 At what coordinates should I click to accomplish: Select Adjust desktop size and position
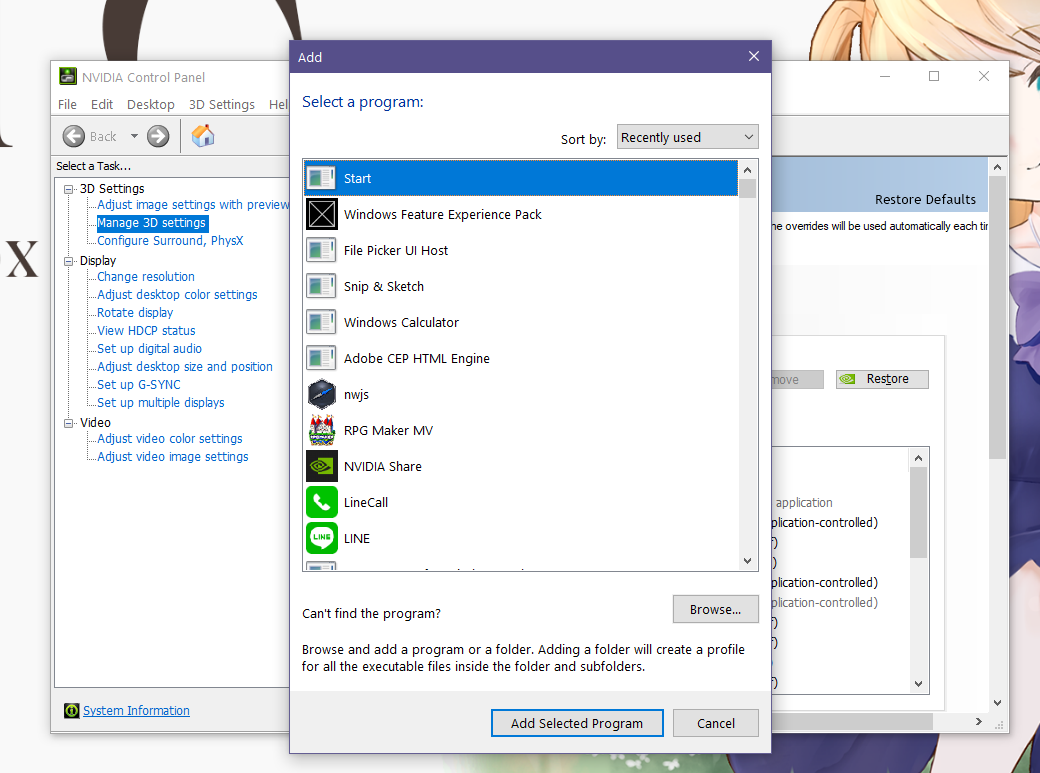[x=185, y=366]
